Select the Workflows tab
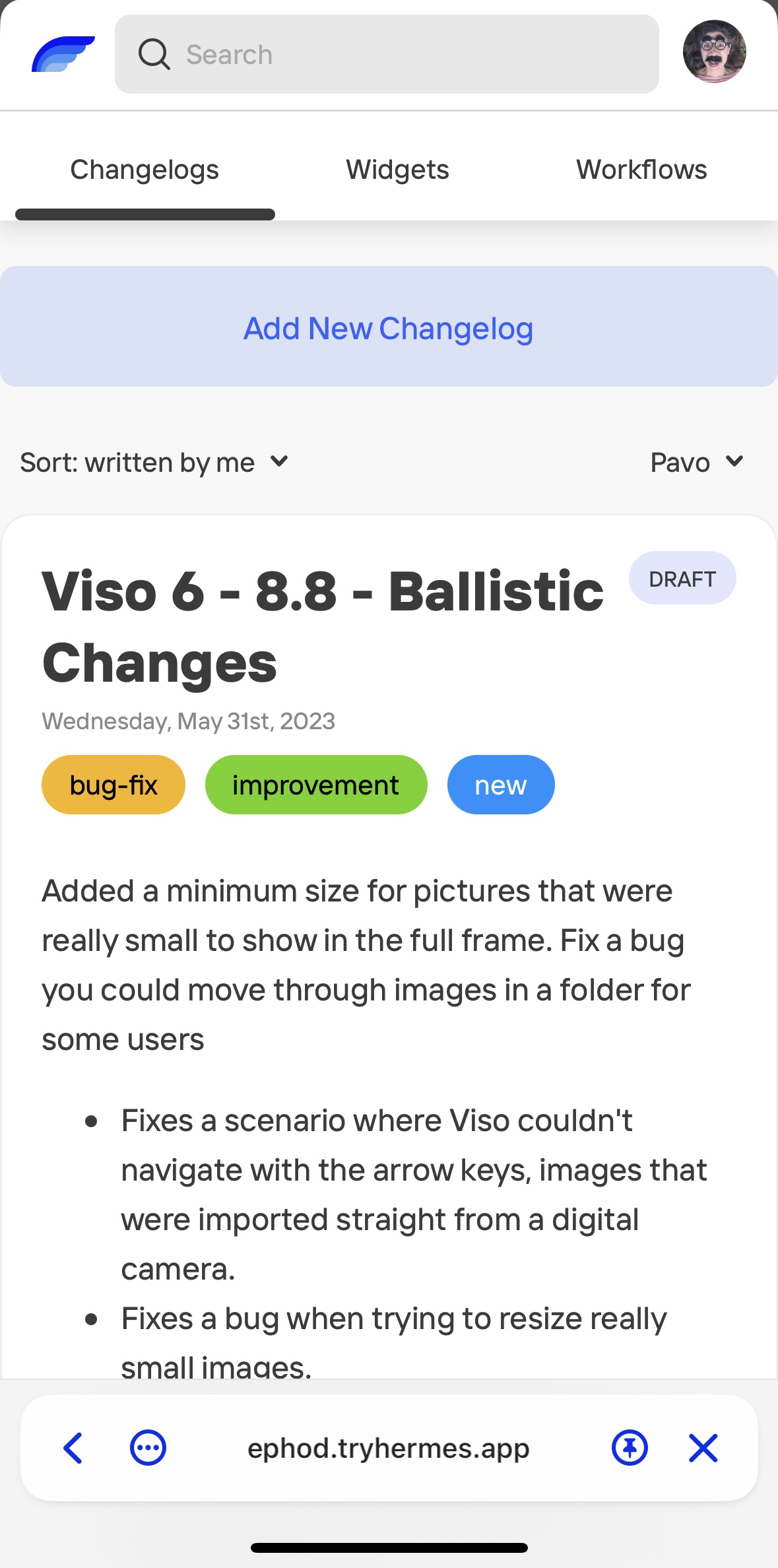Viewport: 778px width, 1568px height. coord(641,170)
